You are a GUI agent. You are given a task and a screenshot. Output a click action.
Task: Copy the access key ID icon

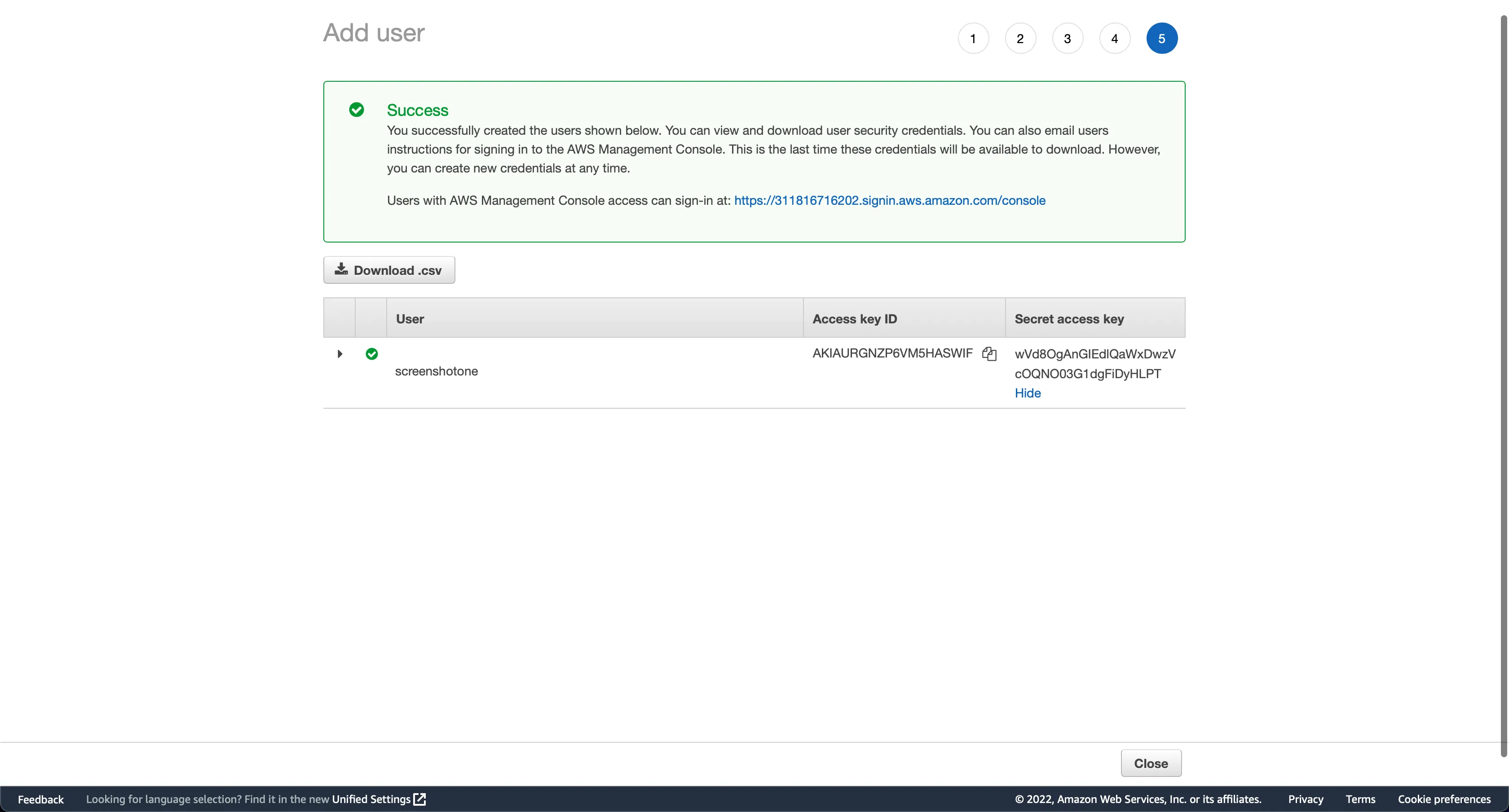pyautogui.click(x=989, y=354)
